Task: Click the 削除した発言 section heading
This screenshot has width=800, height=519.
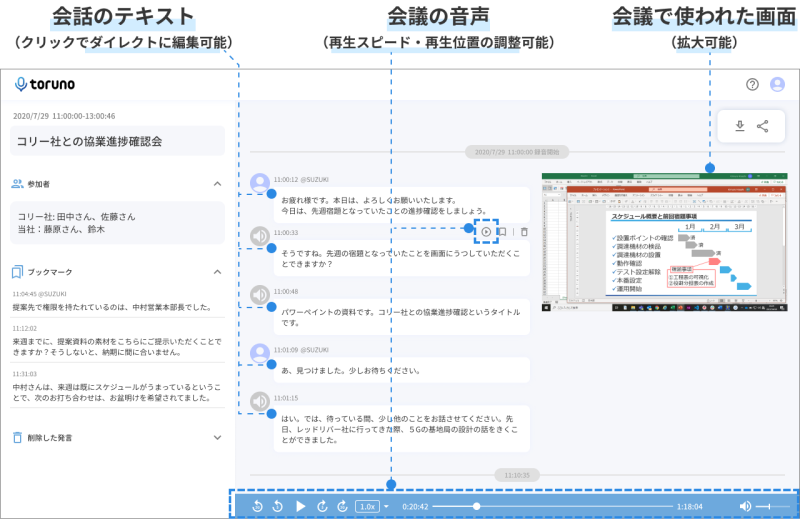Action: [x=50, y=437]
